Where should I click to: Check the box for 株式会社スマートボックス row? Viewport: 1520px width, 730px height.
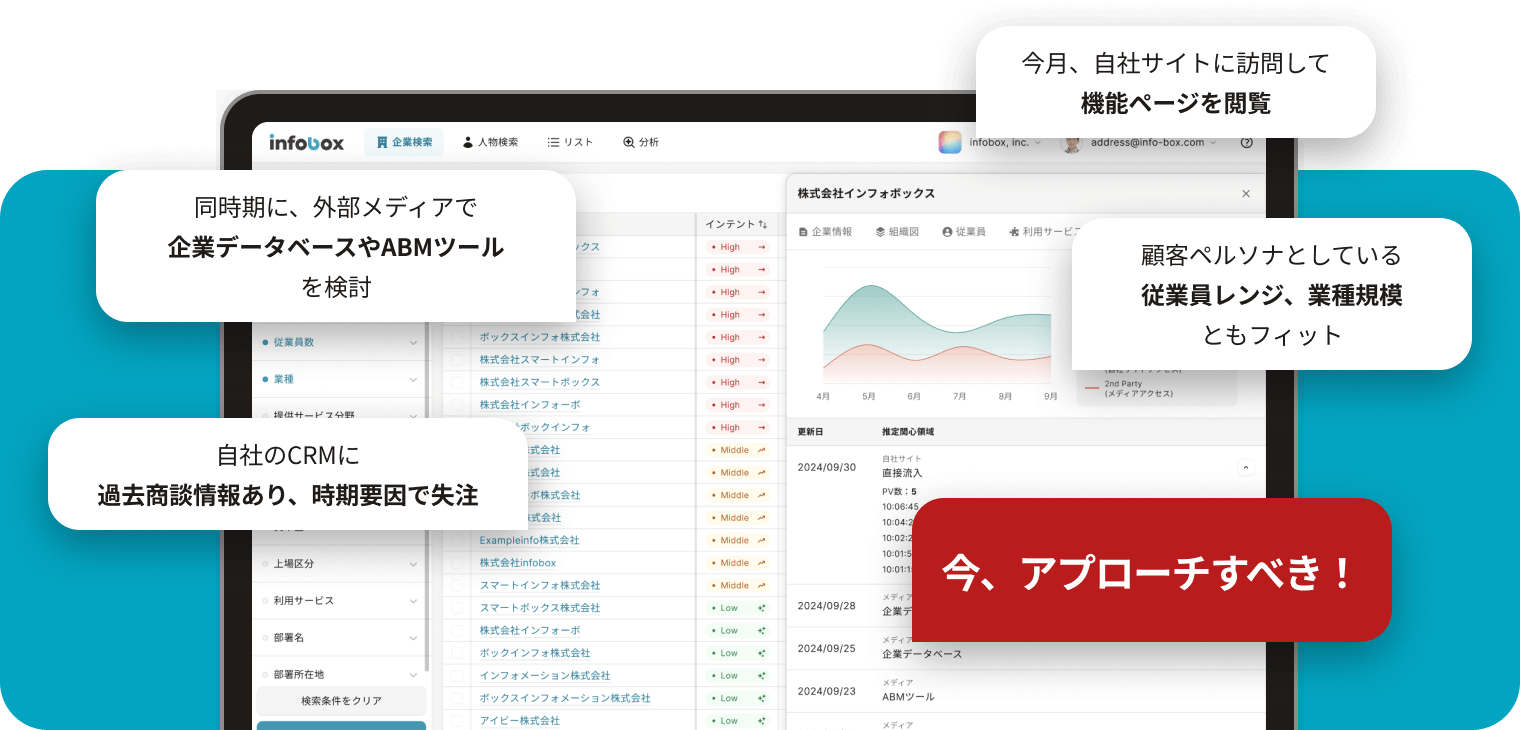[x=457, y=382]
